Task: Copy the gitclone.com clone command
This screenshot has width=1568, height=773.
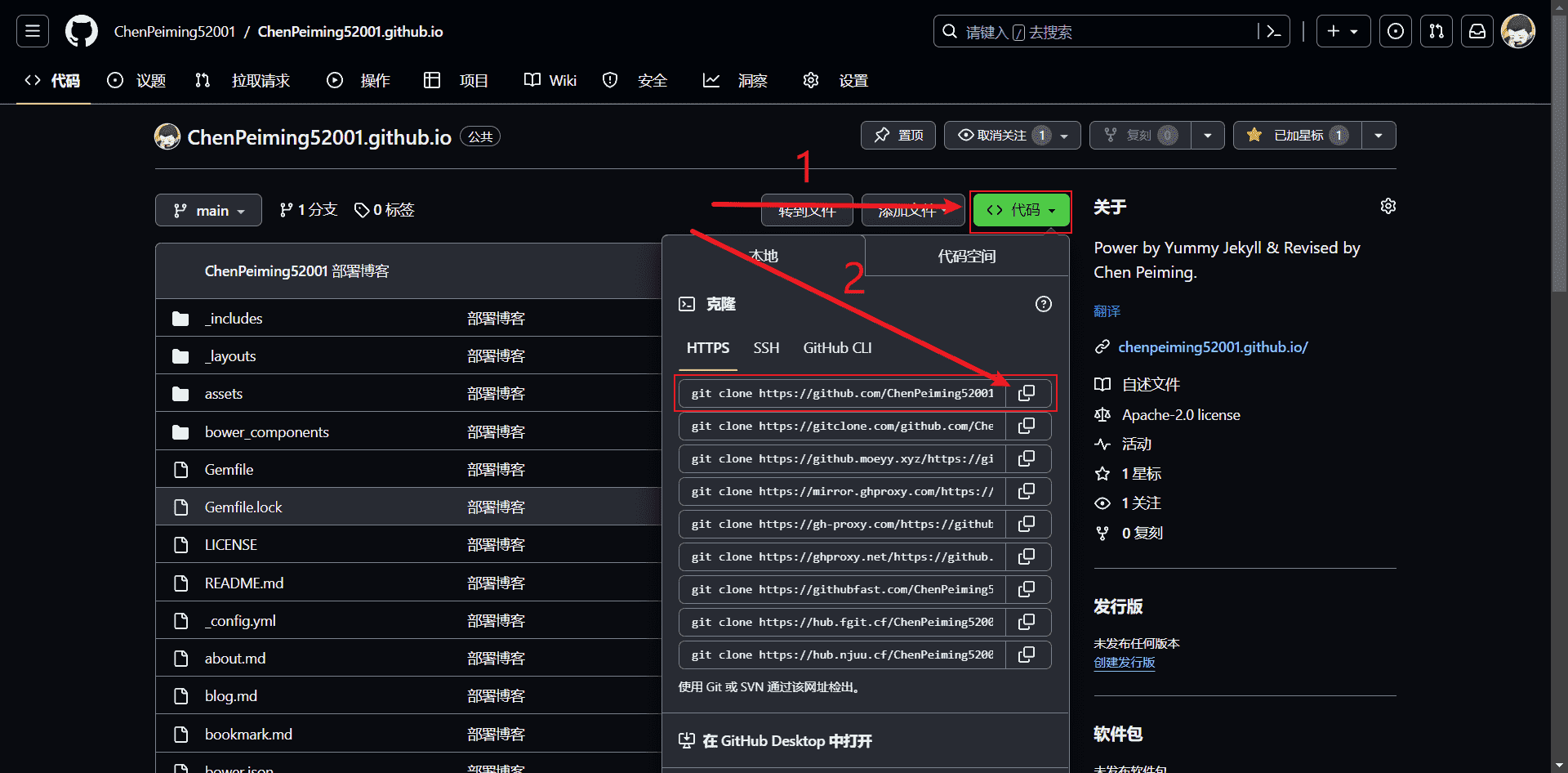Action: (1027, 426)
